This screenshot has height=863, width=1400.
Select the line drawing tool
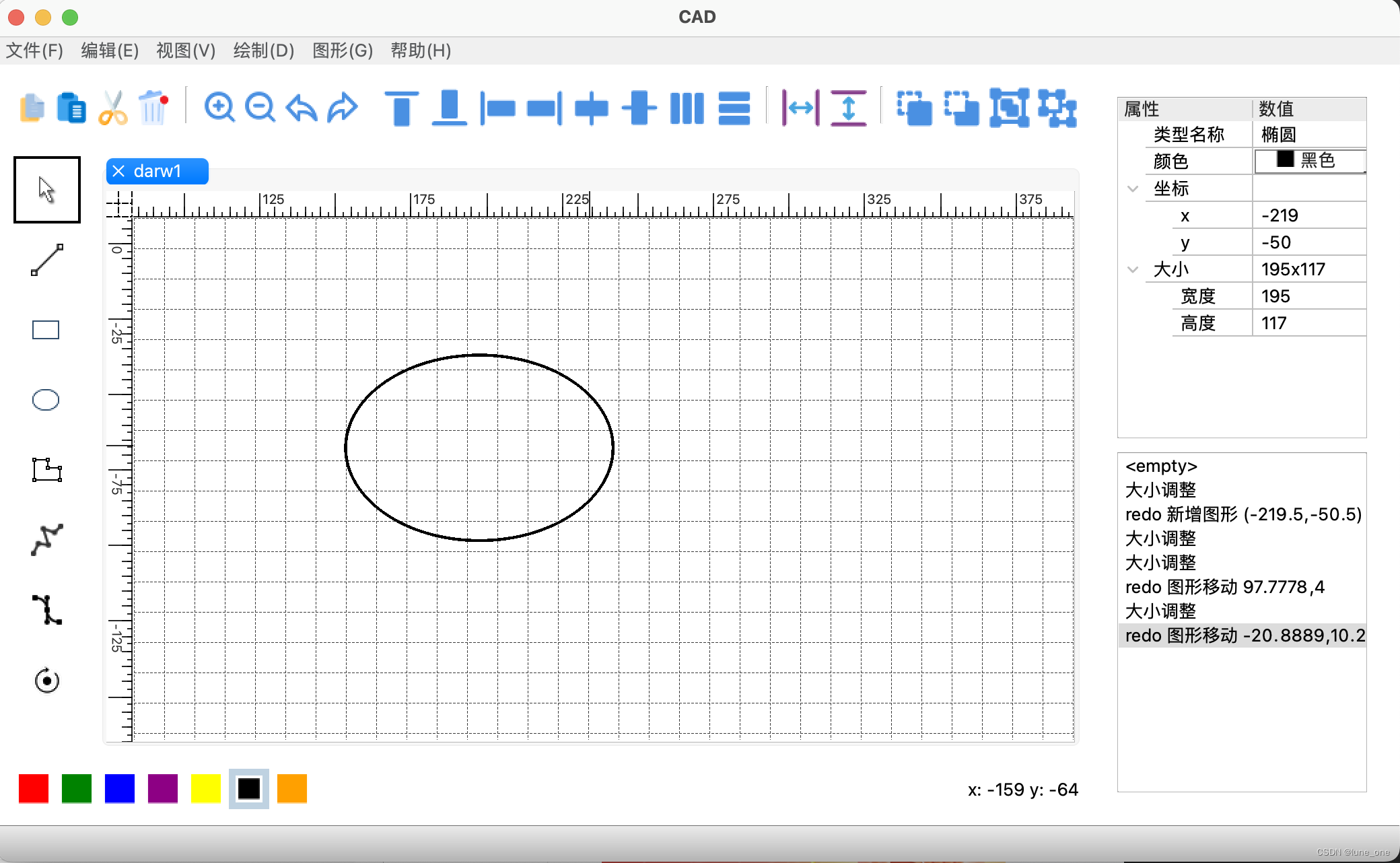click(x=46, y=260)
